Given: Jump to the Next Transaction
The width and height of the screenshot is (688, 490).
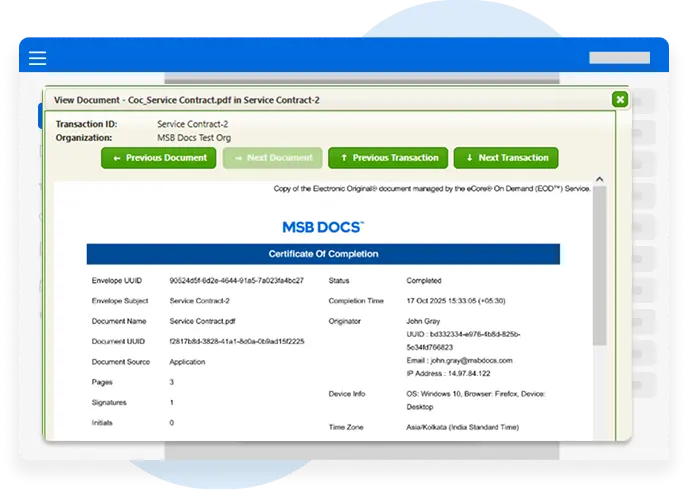Looking at the screenshot, I should click(506, 158).
